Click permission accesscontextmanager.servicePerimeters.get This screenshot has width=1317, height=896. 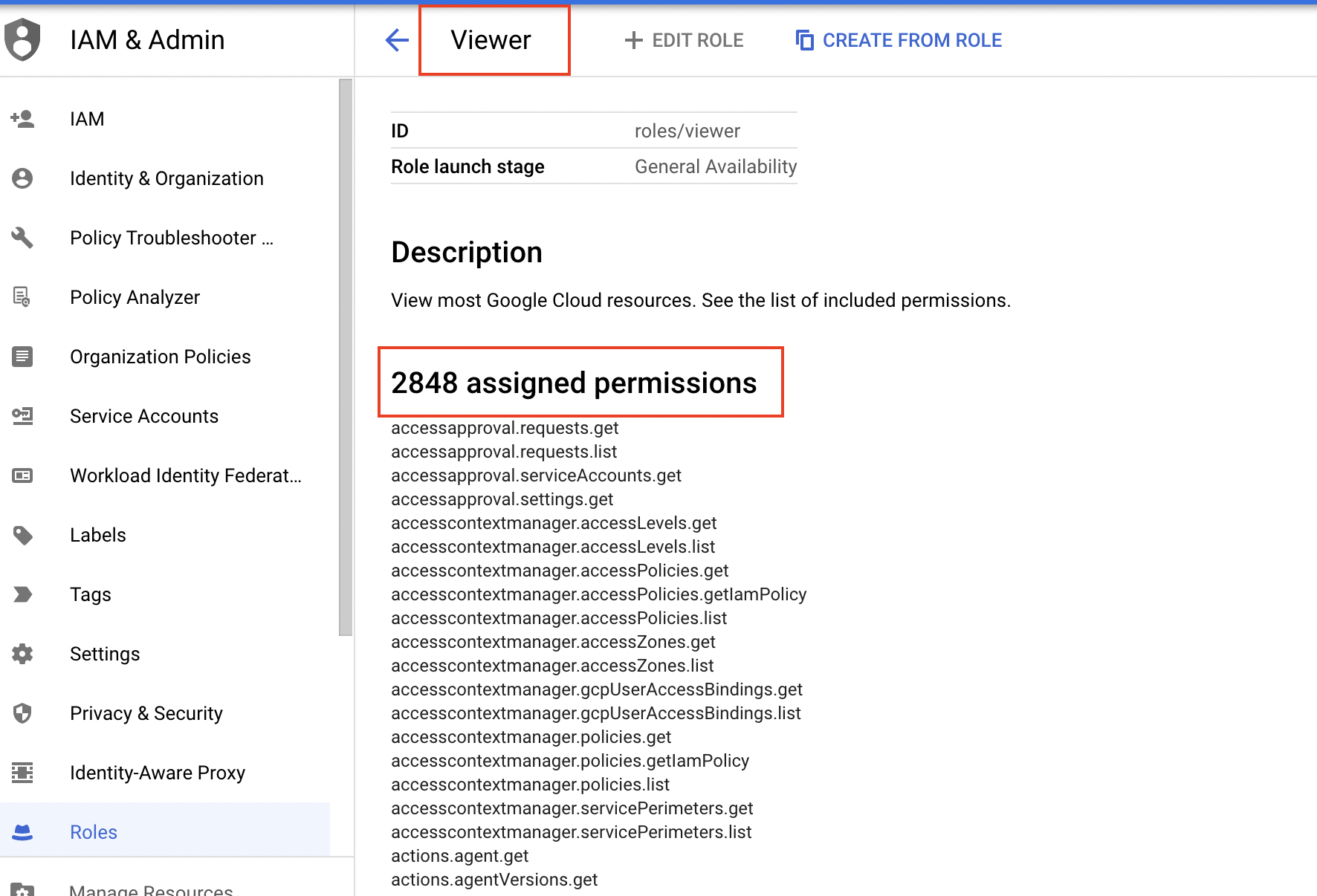pos(572,808)
